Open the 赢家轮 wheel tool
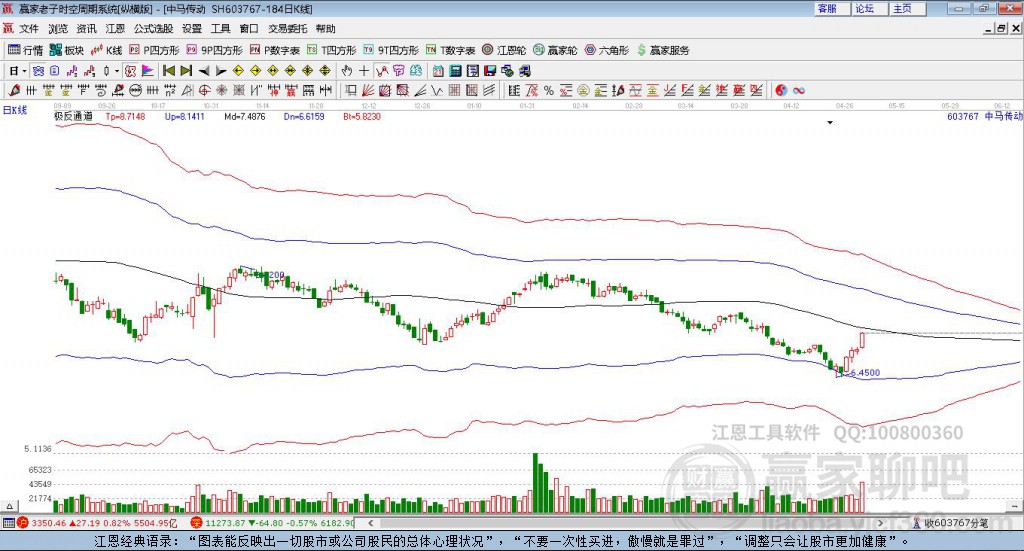This screenshot has height=551, width=1024. tap(555, 50)
